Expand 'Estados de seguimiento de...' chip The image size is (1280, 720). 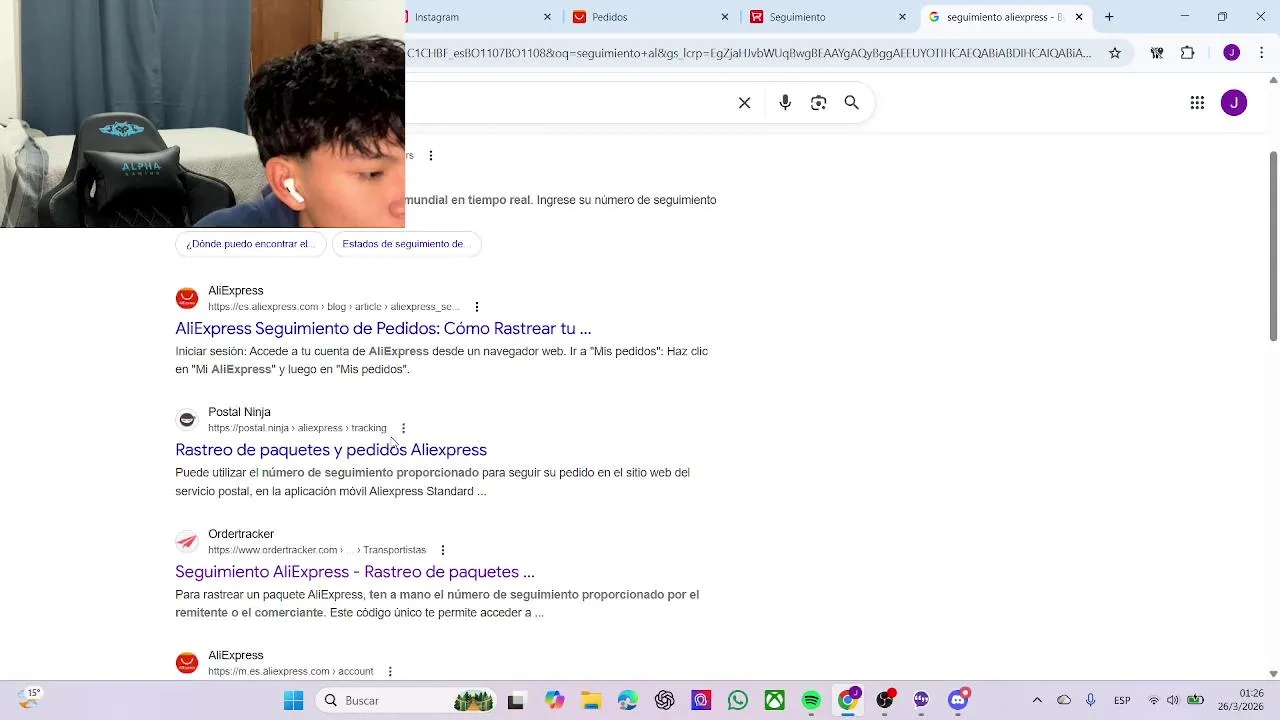[x=406, y=244]
